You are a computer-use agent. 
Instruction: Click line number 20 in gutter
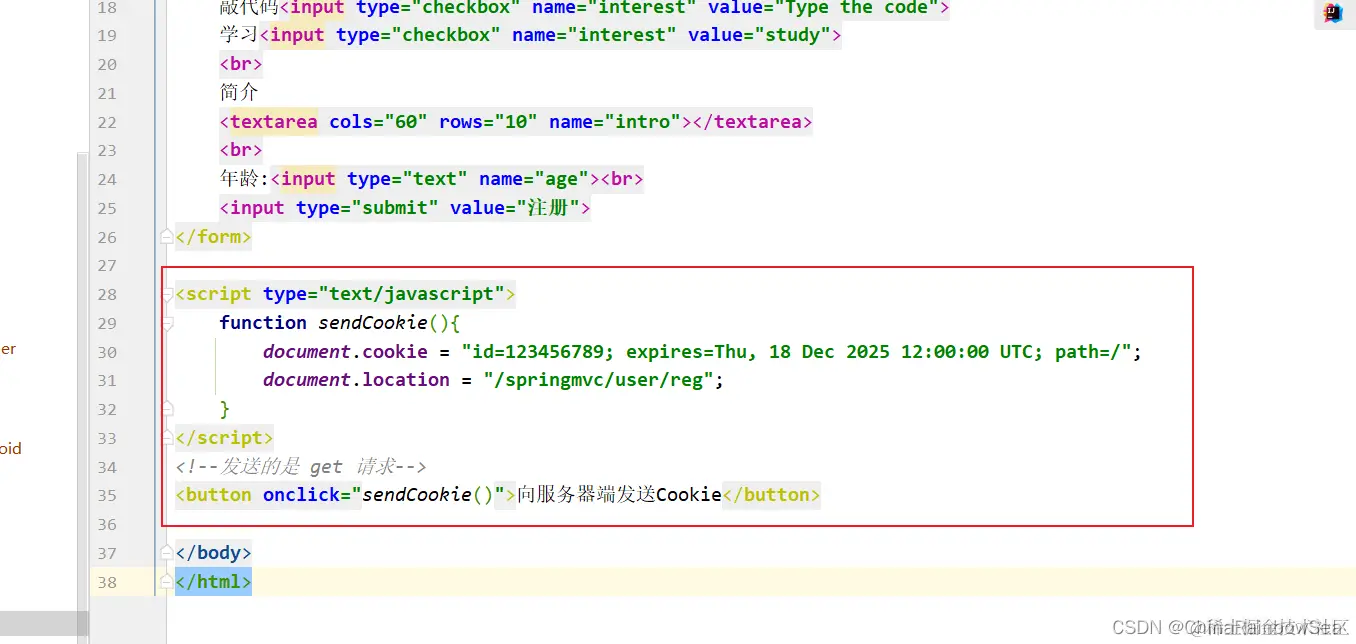coord(106,65)
